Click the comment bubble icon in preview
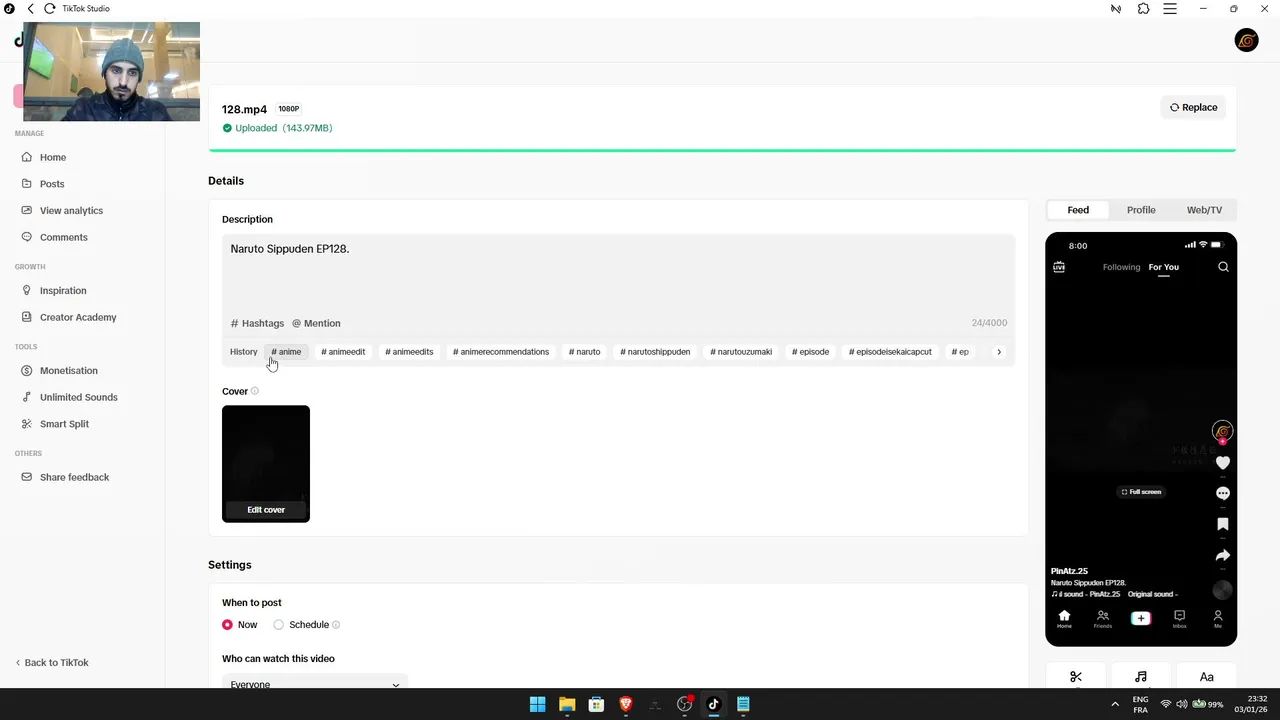This screenshot has width=1280, height=720. (x=1222, y=494)
